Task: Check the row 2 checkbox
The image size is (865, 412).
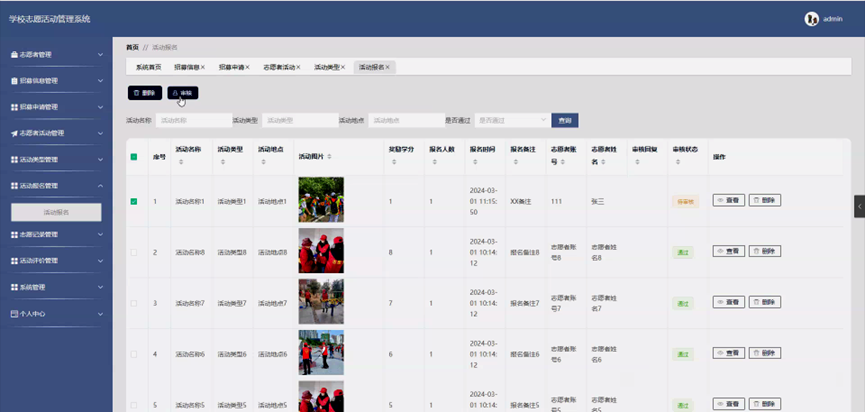Action: 134,252
